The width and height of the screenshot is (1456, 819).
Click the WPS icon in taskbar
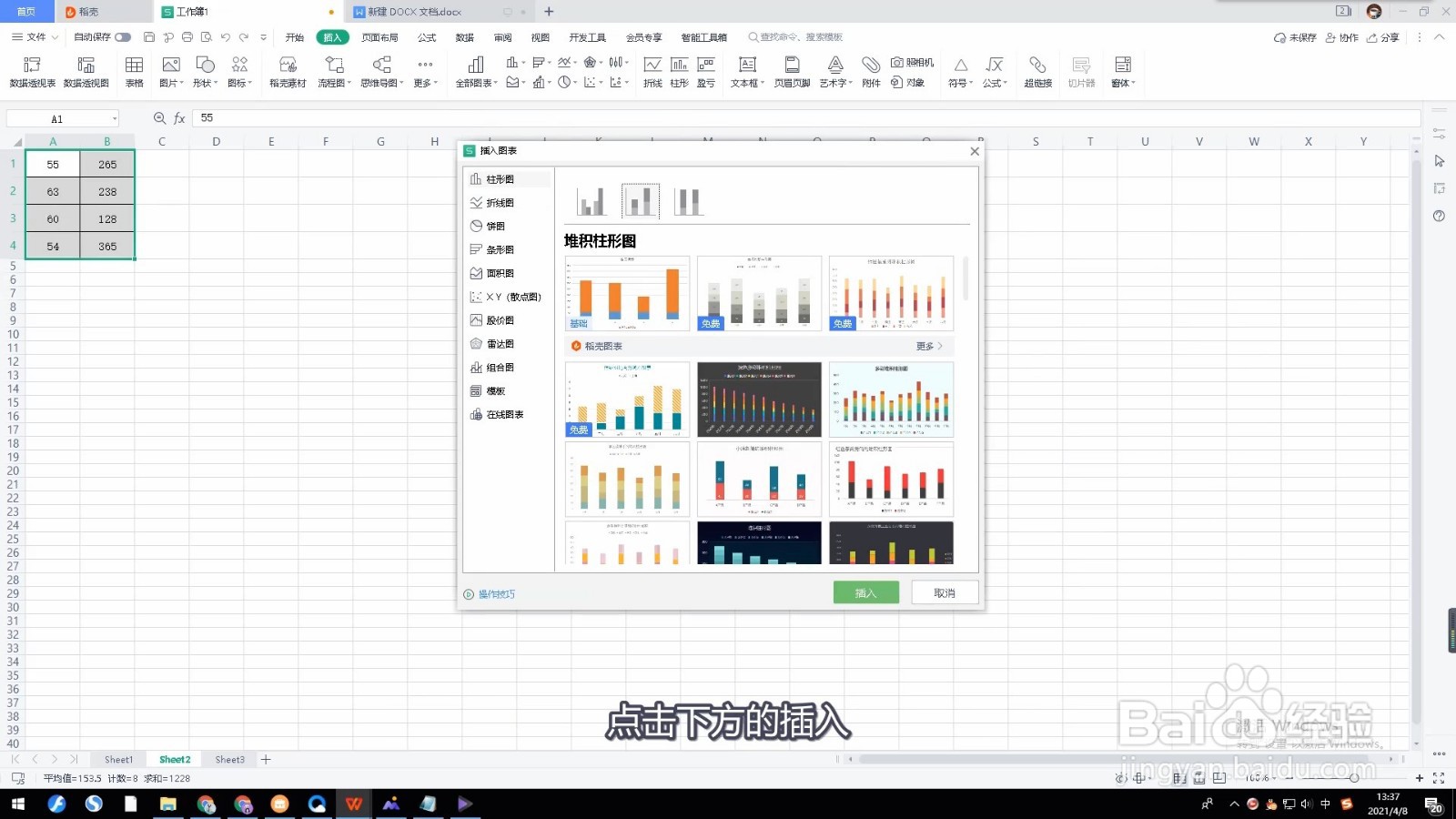[x=353, y=804]
